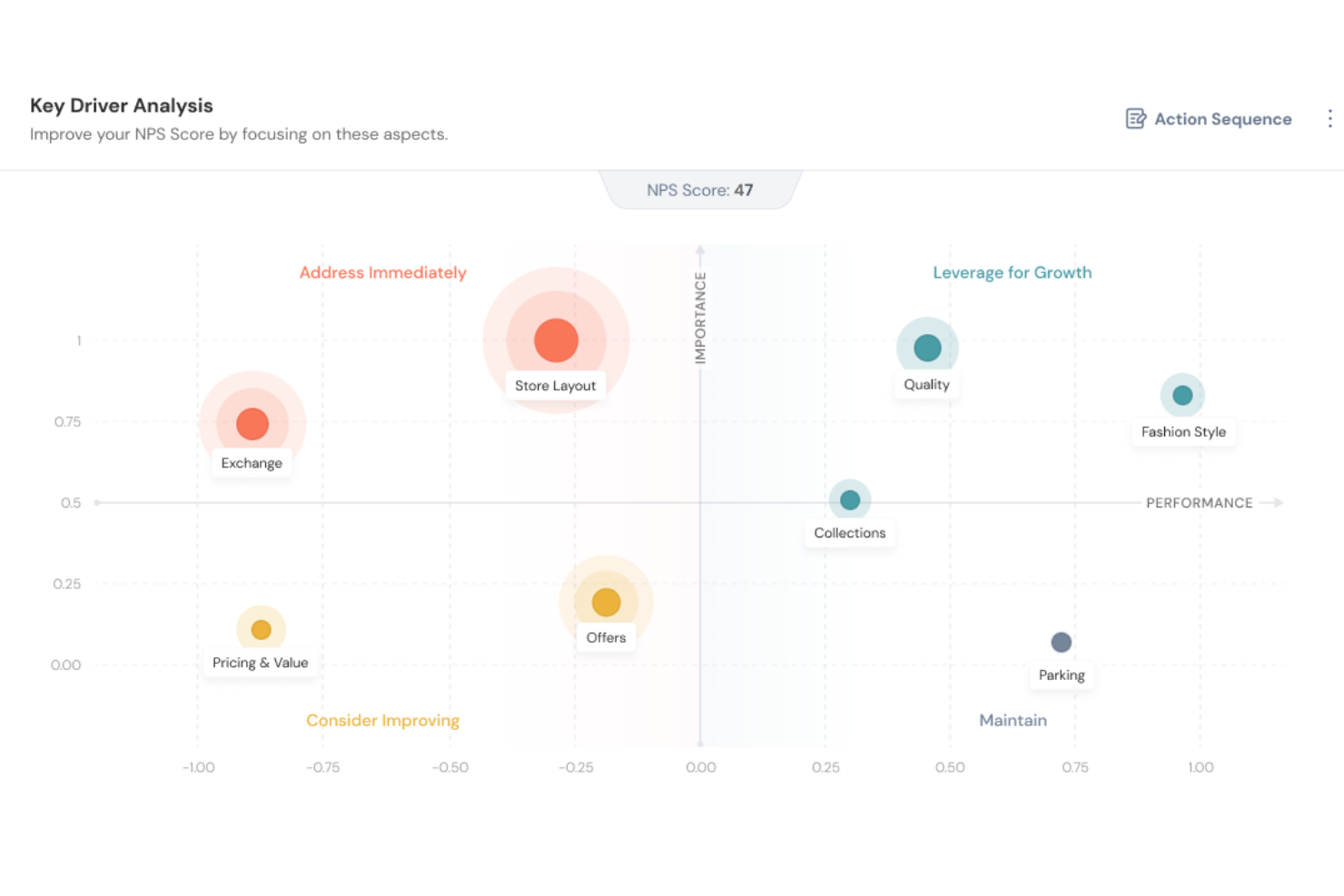Click the Pricing & Value bubble
Screen dimensions: 1344x896
pyautogui.click(x=262, y=628)
